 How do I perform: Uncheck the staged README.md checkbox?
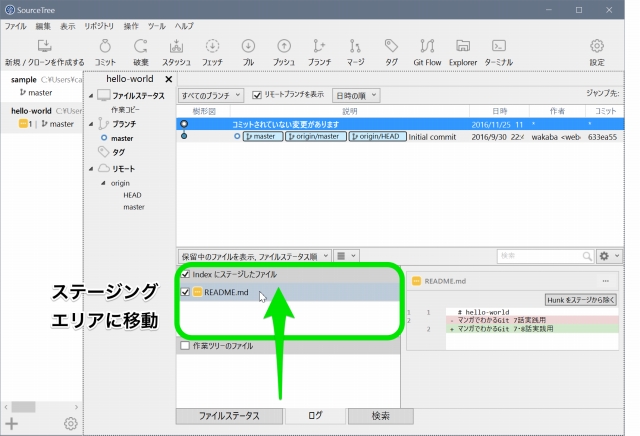(x=185, y=292)
